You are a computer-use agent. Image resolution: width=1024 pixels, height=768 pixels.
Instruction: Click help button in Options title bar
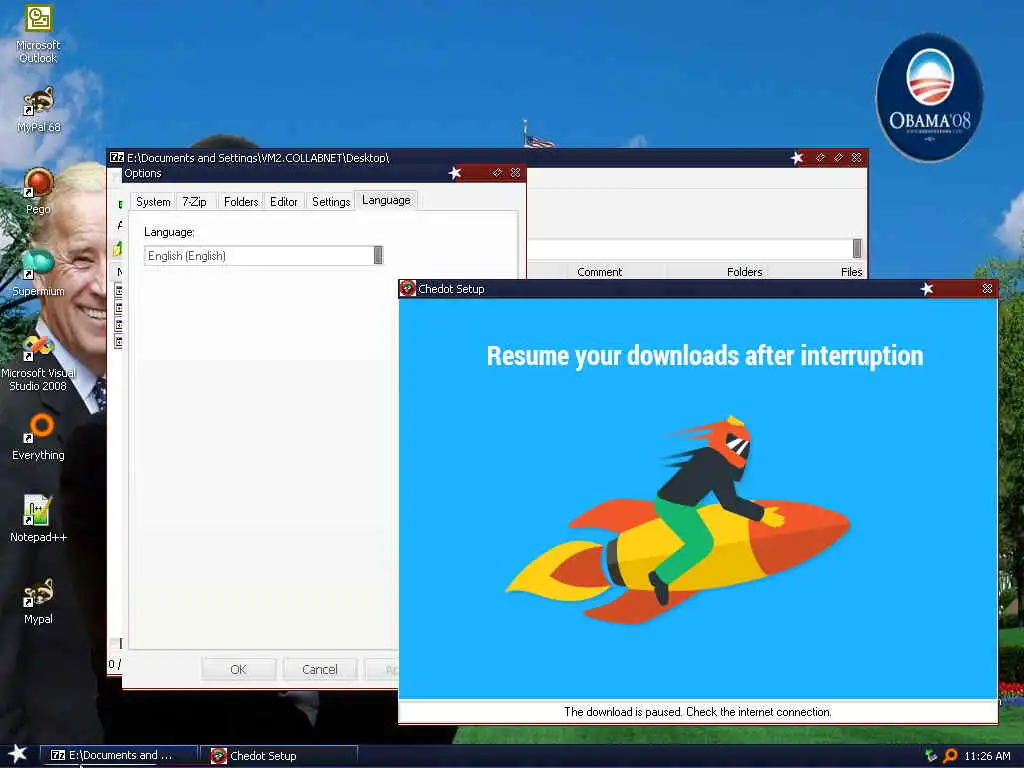coord(497,173)
